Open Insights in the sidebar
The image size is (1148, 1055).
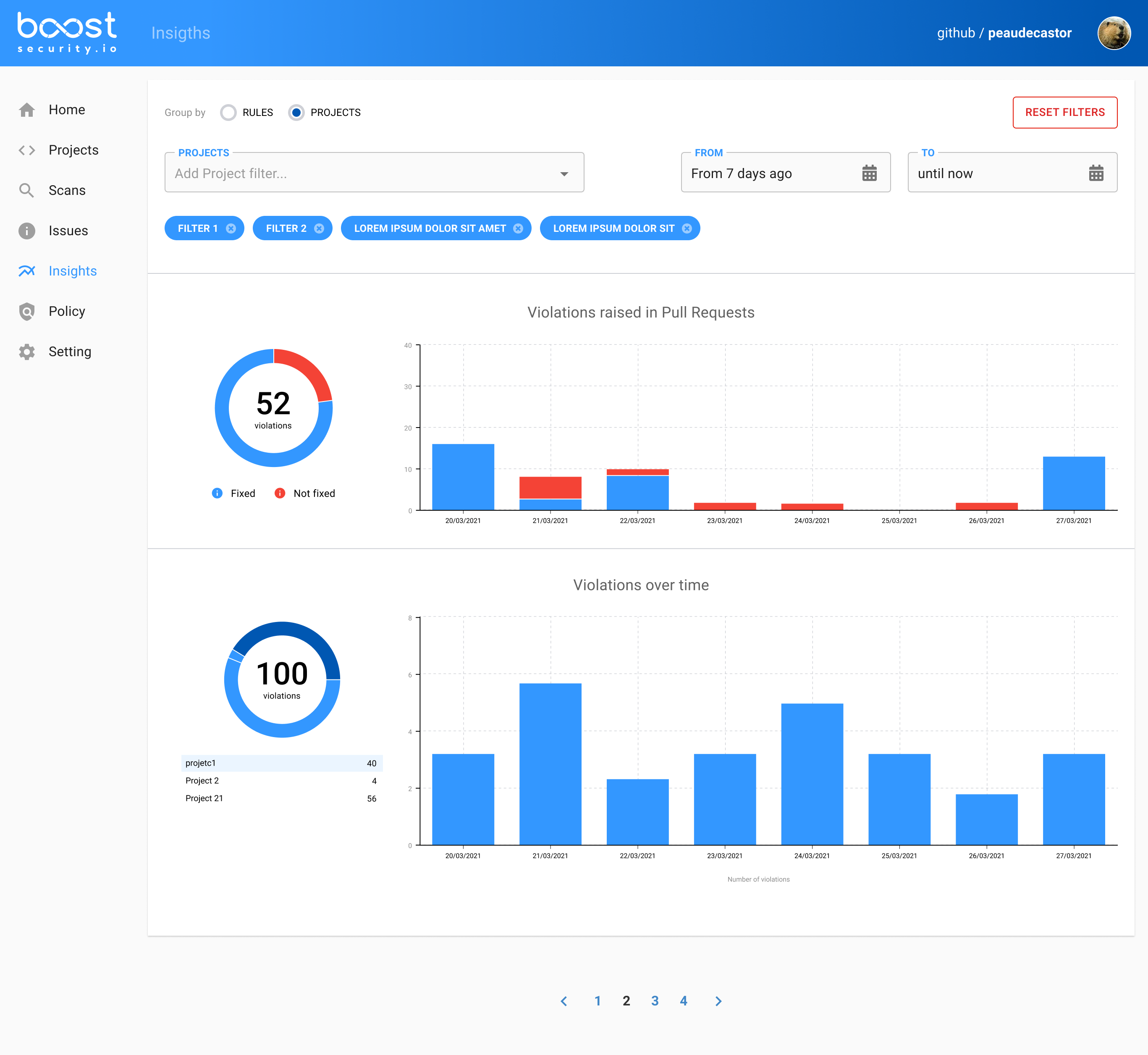(x=73, y=270)
